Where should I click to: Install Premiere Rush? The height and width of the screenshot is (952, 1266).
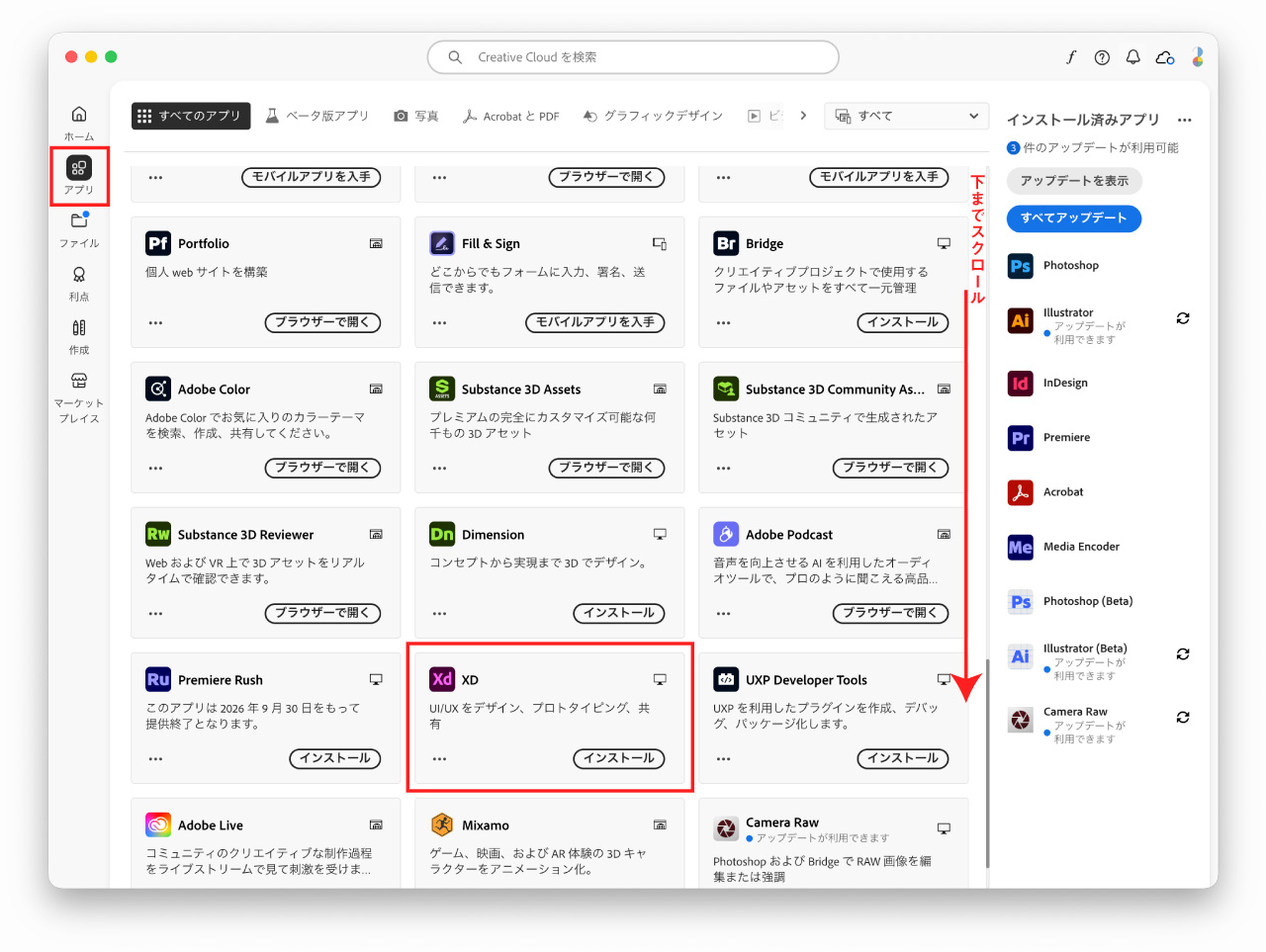[x=335, y=758]
